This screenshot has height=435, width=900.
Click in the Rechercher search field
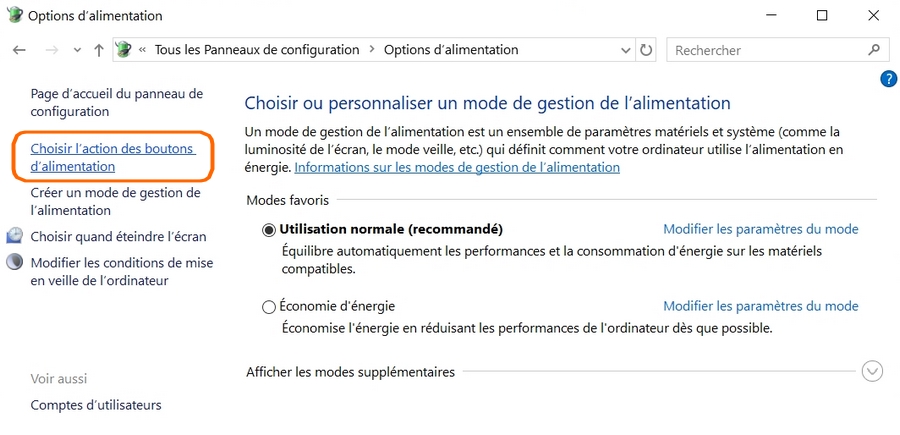click(765, 50)
